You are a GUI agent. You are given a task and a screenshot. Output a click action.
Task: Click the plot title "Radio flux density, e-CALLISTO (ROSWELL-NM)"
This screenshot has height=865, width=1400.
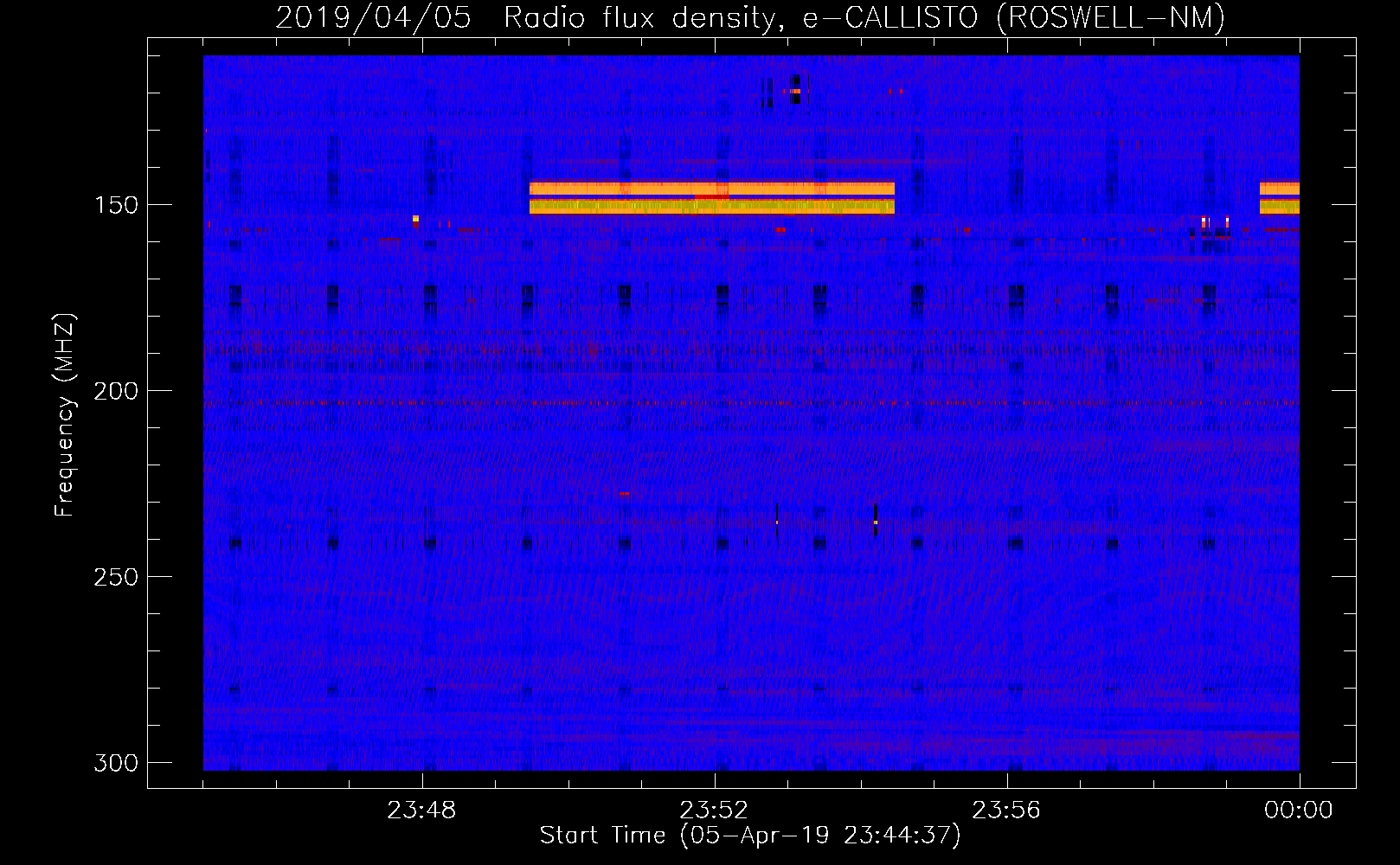(x=864, y=18)
